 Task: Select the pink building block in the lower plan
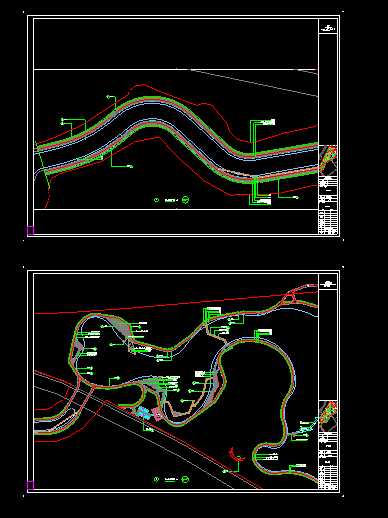[x=156, y=414]
